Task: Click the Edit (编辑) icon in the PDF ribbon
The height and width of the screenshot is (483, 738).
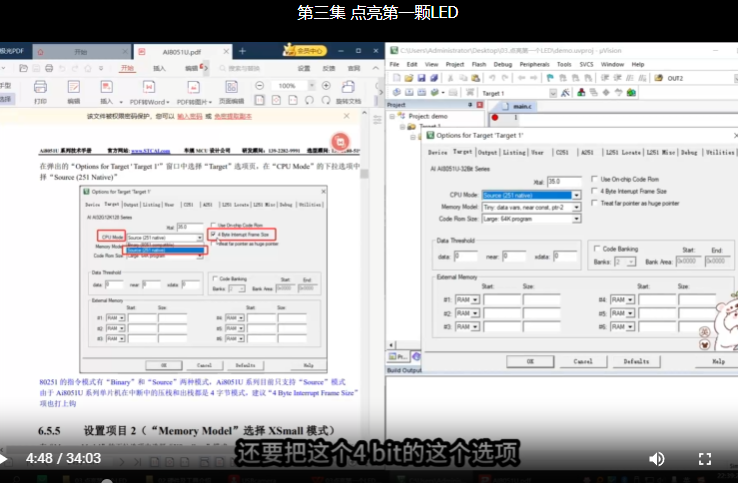Action: 73,88
